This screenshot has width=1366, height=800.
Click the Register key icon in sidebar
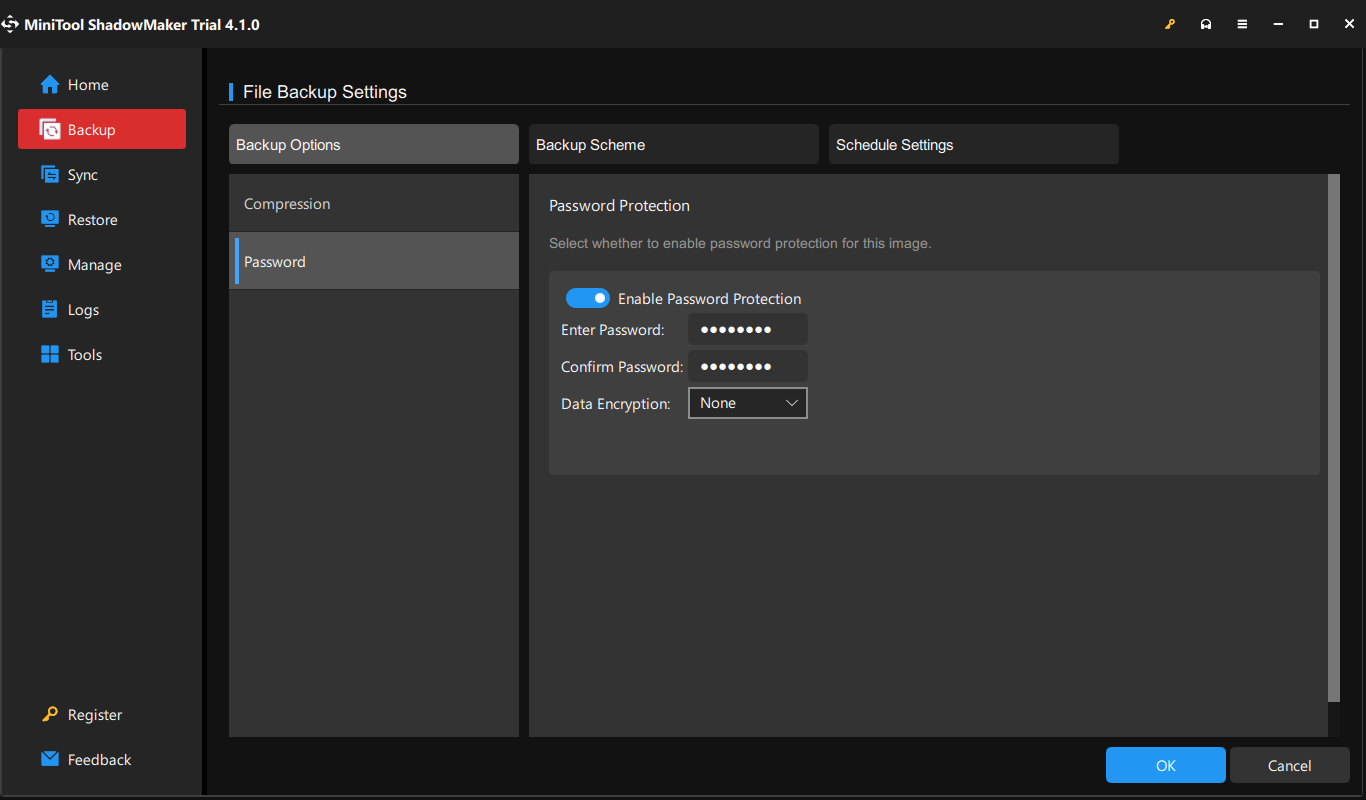click(x=50, y=715)
